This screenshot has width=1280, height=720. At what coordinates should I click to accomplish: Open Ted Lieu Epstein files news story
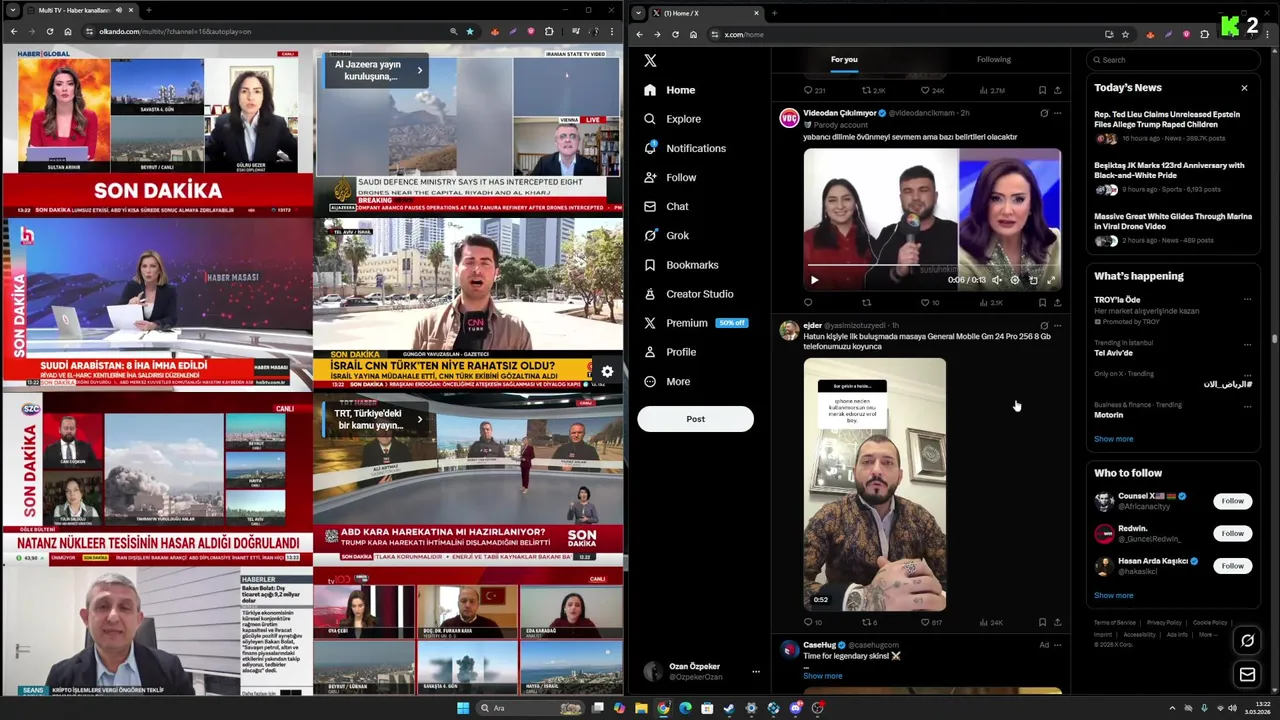point(1172,125)
